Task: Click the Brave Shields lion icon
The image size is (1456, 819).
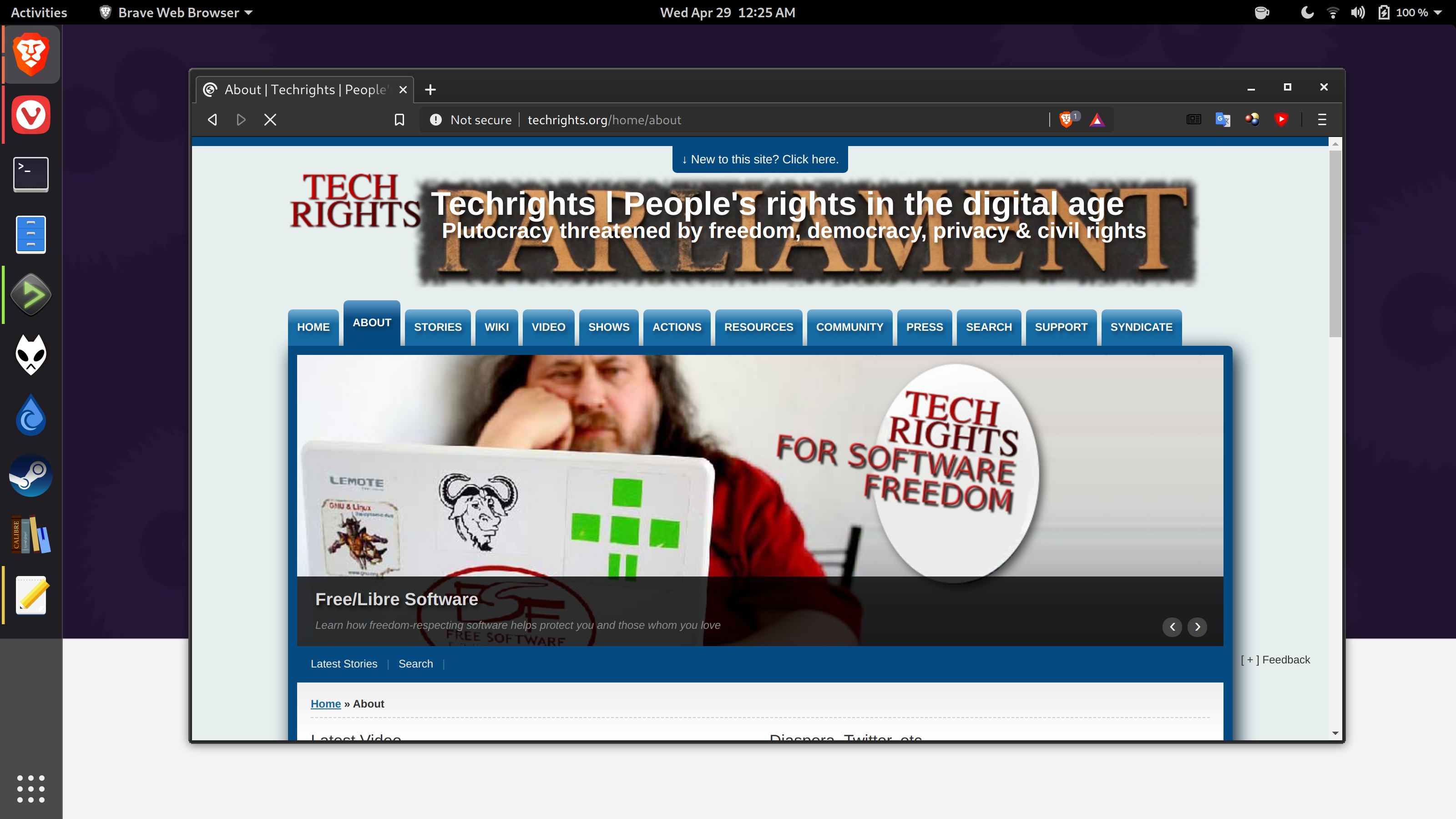Action: point(1066,120)
